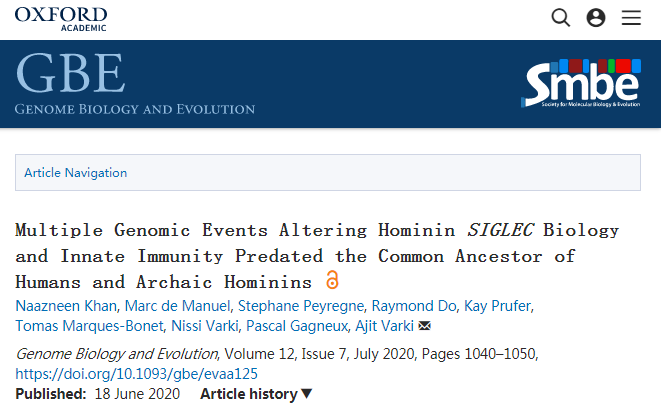Click the Oxford Academic logo
This screenshot has width=661, height=408.
(61, 18)
